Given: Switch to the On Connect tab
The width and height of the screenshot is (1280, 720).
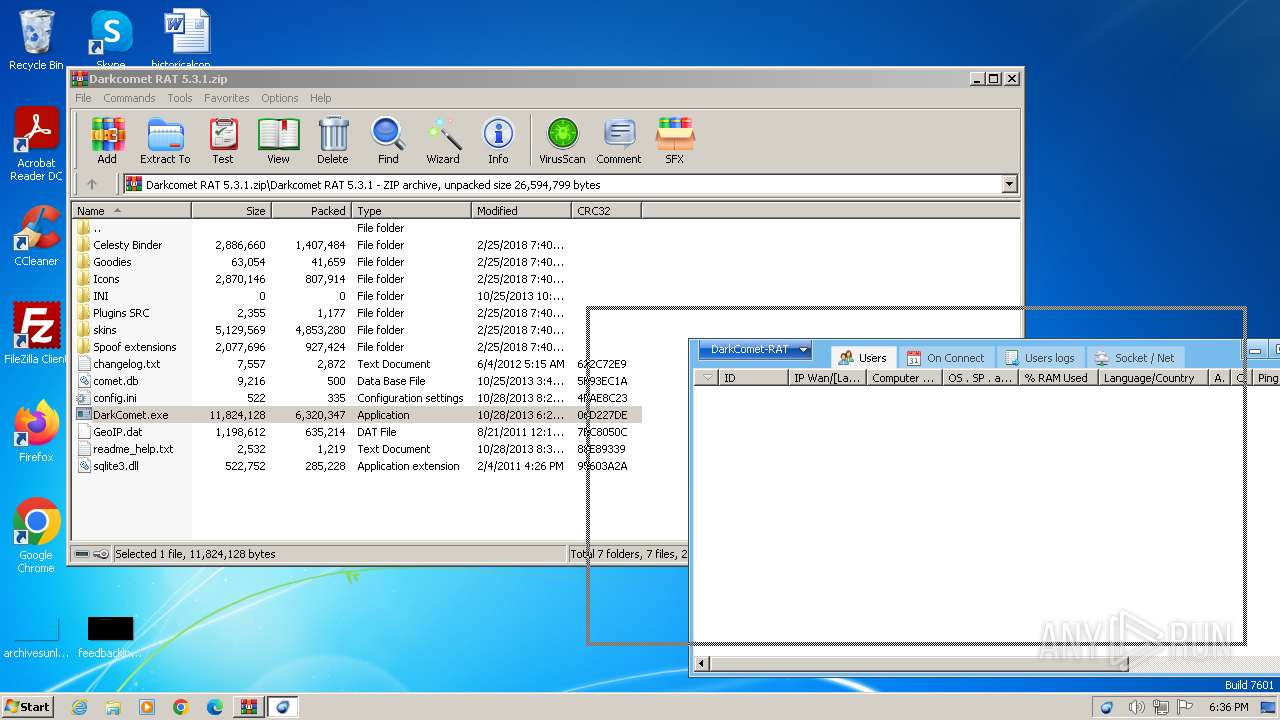Looking at the screenshot, I should (945, 357).
